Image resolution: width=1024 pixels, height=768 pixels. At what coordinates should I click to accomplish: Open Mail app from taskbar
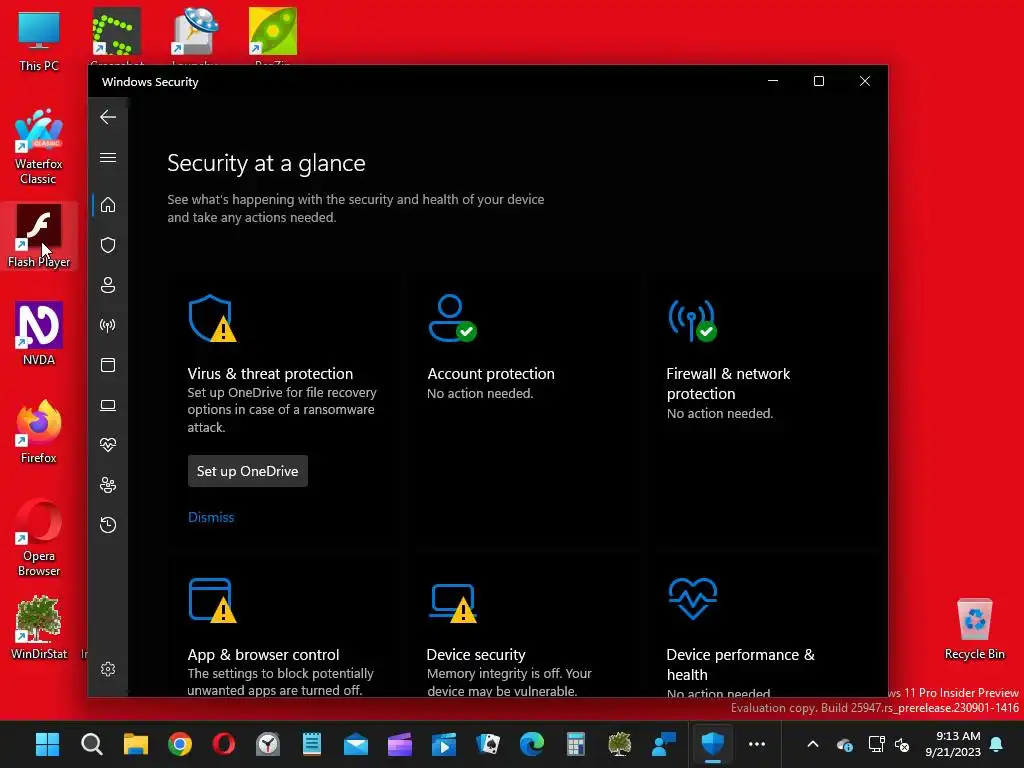click(356, 744)
